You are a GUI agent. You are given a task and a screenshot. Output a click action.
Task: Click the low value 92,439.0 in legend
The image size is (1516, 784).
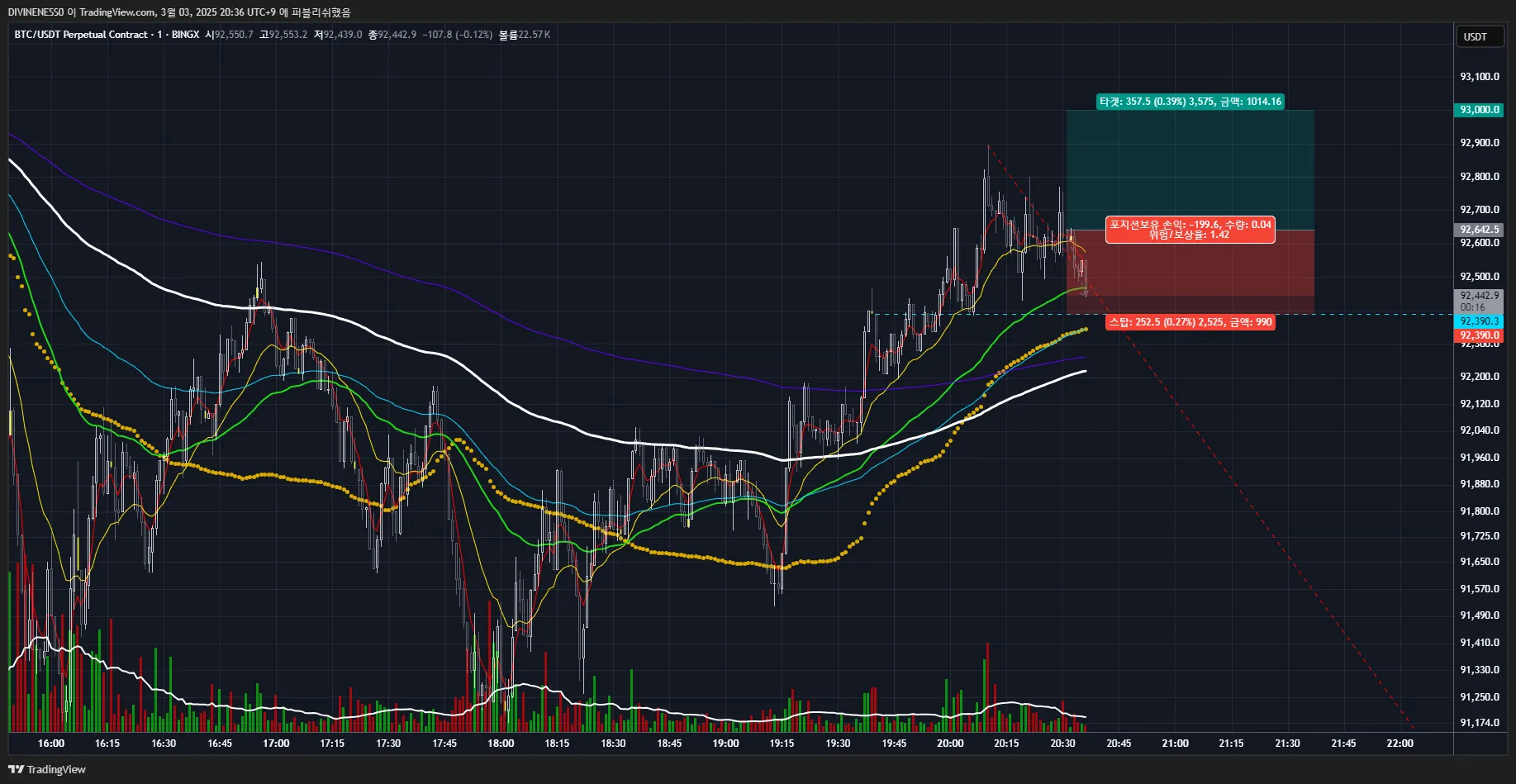point(342,35)
